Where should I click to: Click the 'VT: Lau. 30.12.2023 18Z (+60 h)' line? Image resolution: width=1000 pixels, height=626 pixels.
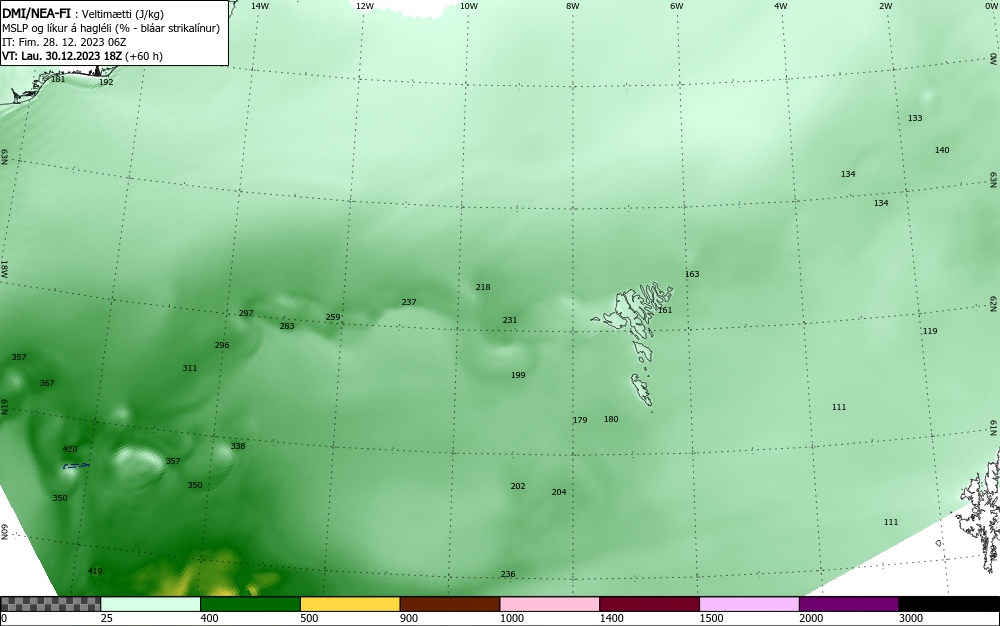(82, 56)
